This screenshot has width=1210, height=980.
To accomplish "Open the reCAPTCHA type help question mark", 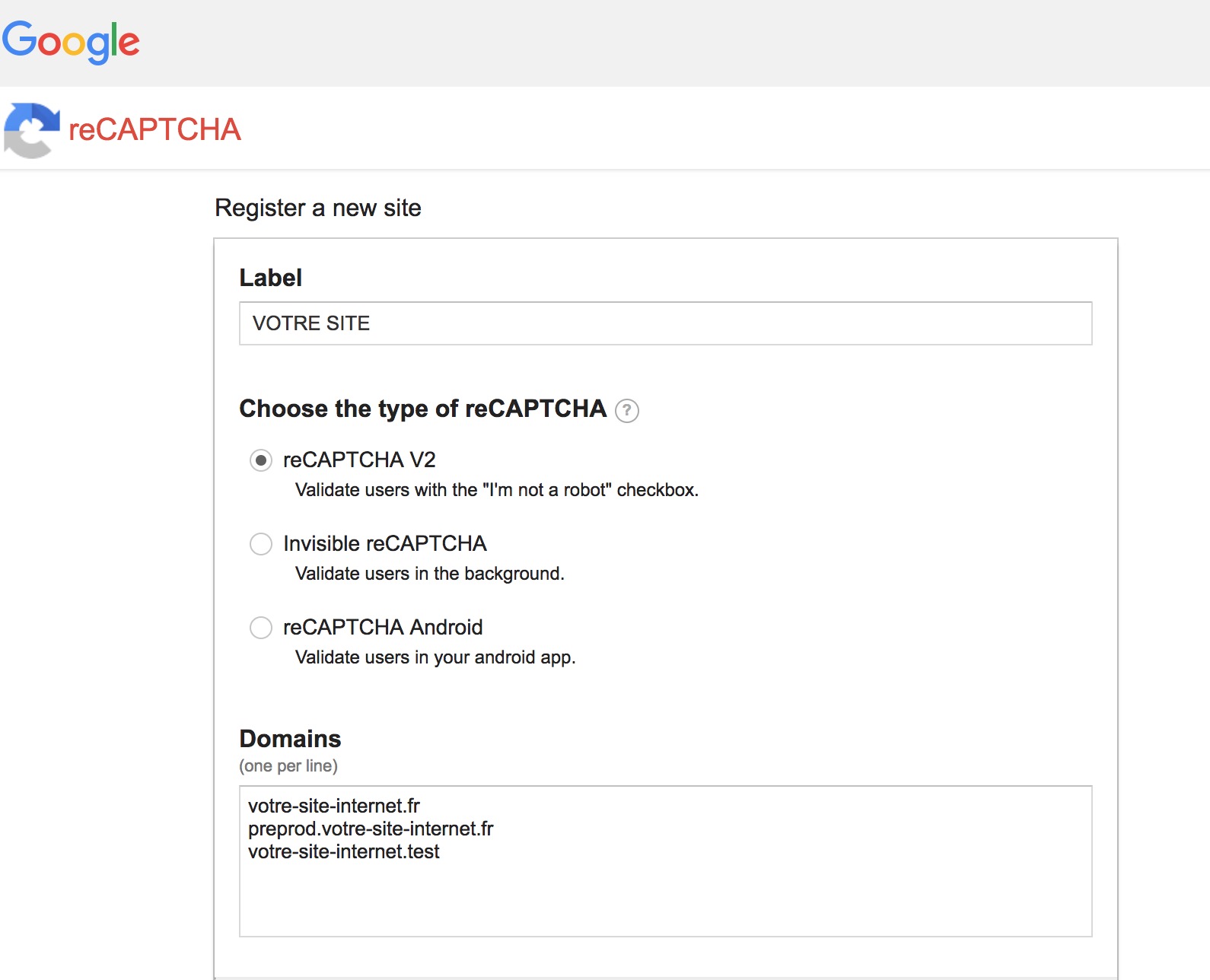I will [627, 411].
